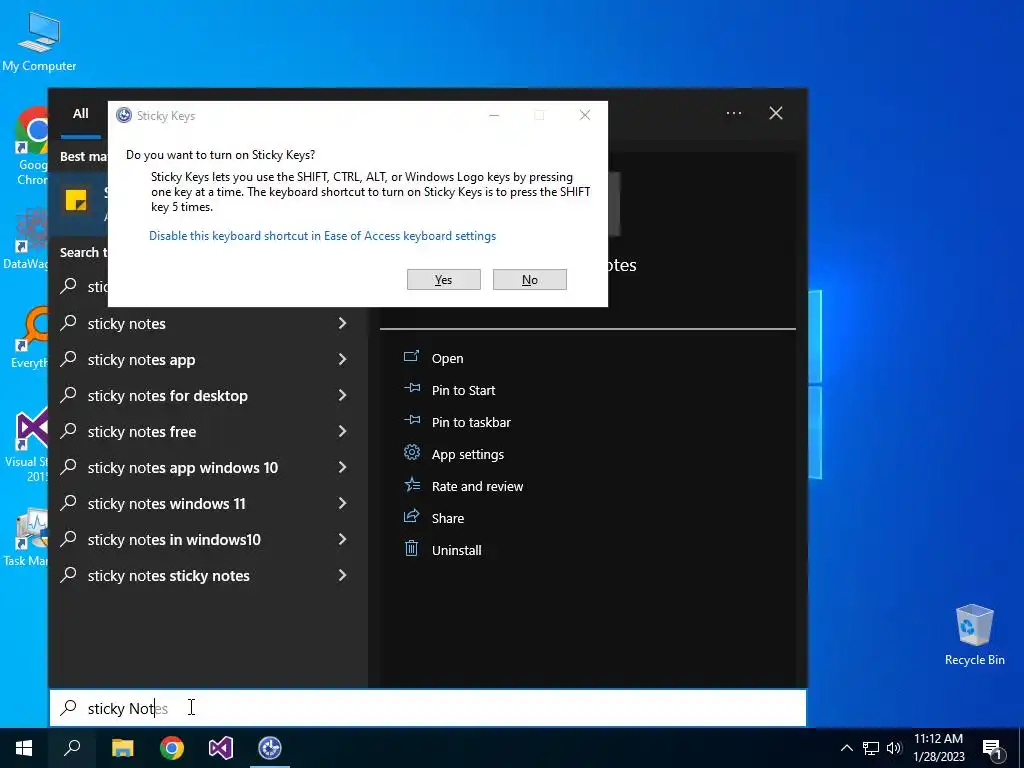
Task: Select the All search tab
Action: [81, 114]
